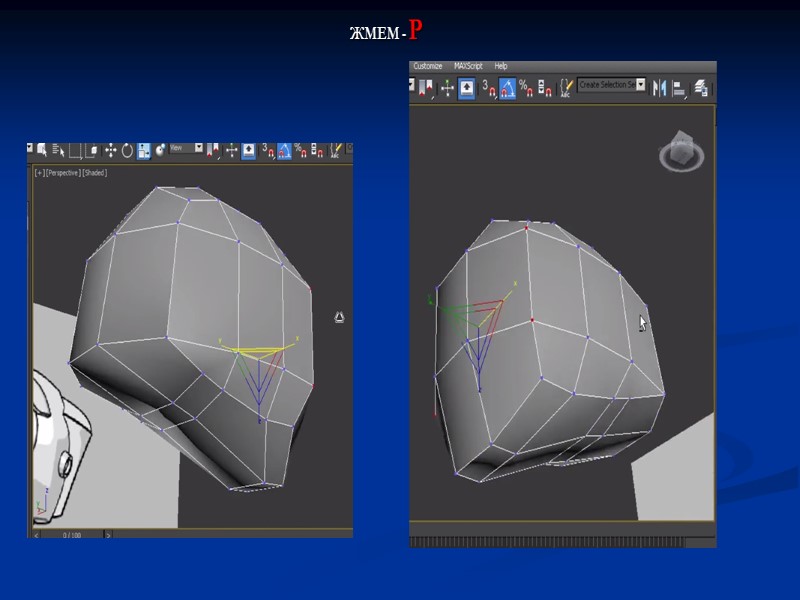Toggle Percent Snap in right window
This screenshot has height=600, width=800.
(x=526, y=88)
